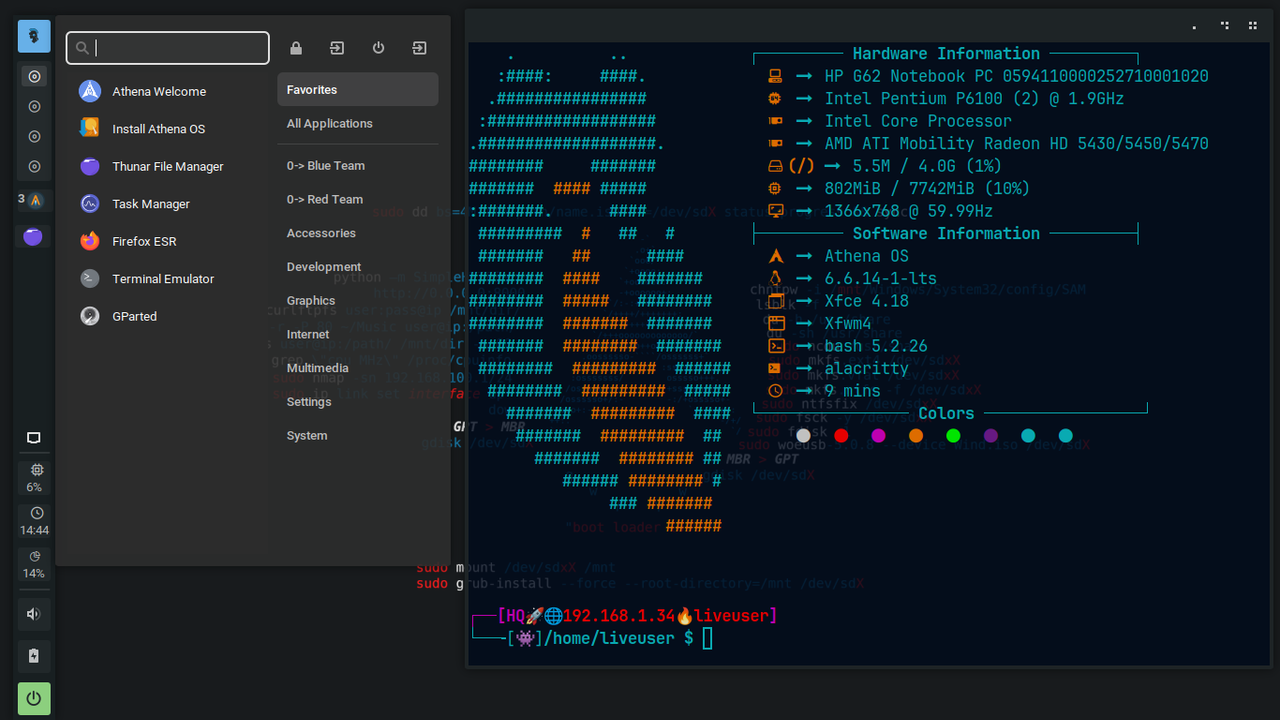Click the Task Manager icon in Favorites
The image size is (1280, 720).
pos(90,203)
